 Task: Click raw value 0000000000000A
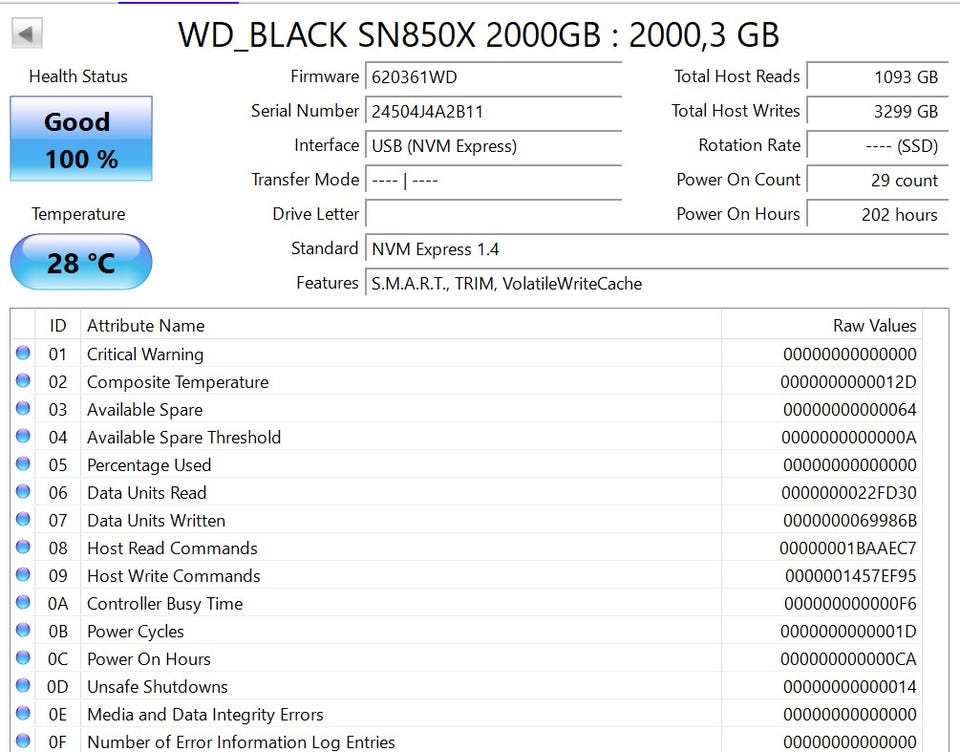(x=849, y=437)
